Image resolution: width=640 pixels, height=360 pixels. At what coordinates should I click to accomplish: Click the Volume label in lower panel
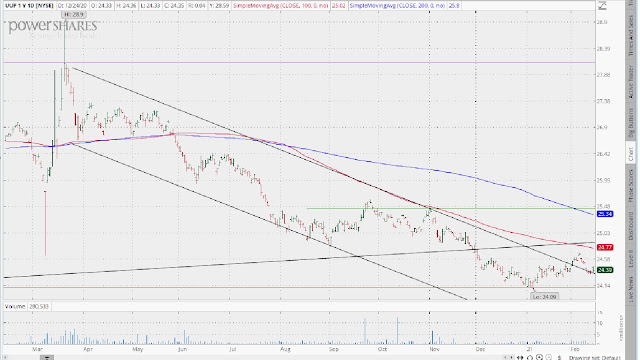[x=15, y=306]
